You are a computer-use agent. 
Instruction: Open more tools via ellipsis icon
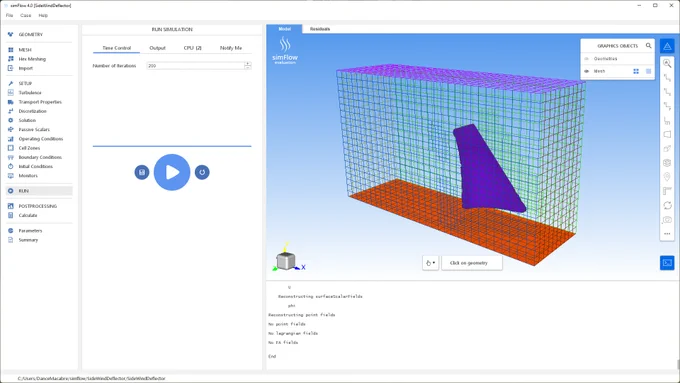coord(667,234)
